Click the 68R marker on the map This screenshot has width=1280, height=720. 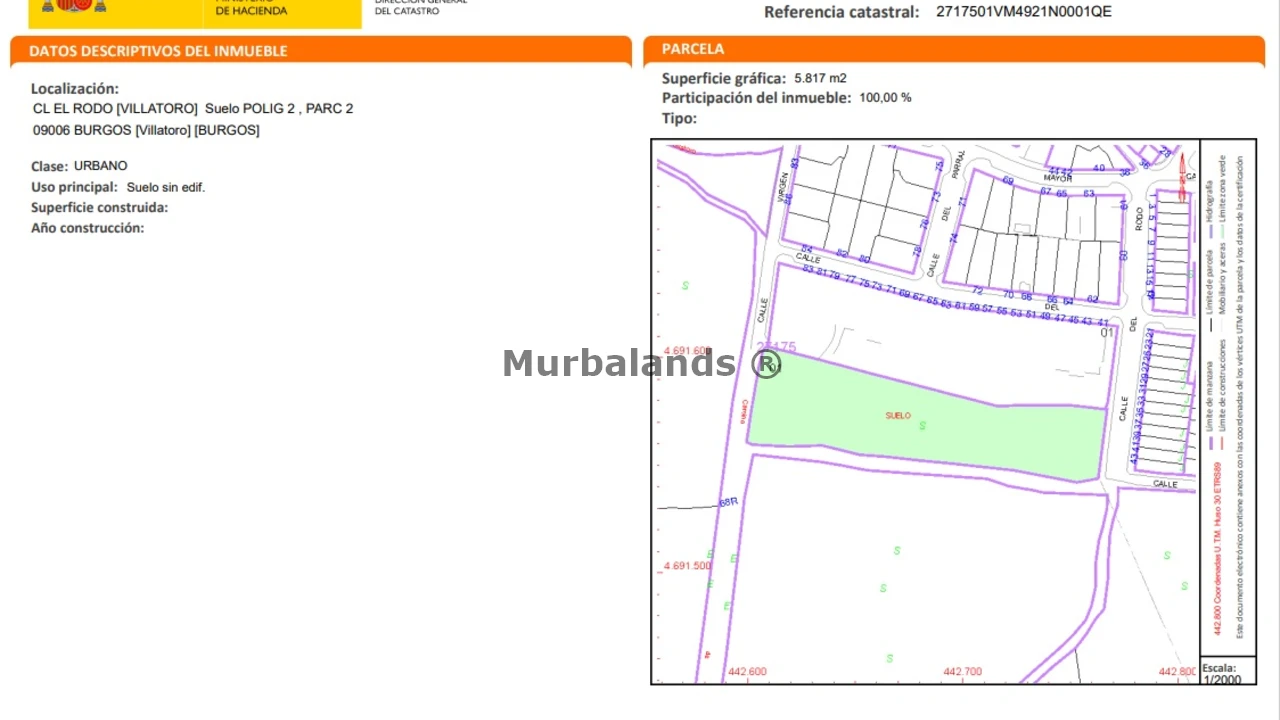click(728, 501)
